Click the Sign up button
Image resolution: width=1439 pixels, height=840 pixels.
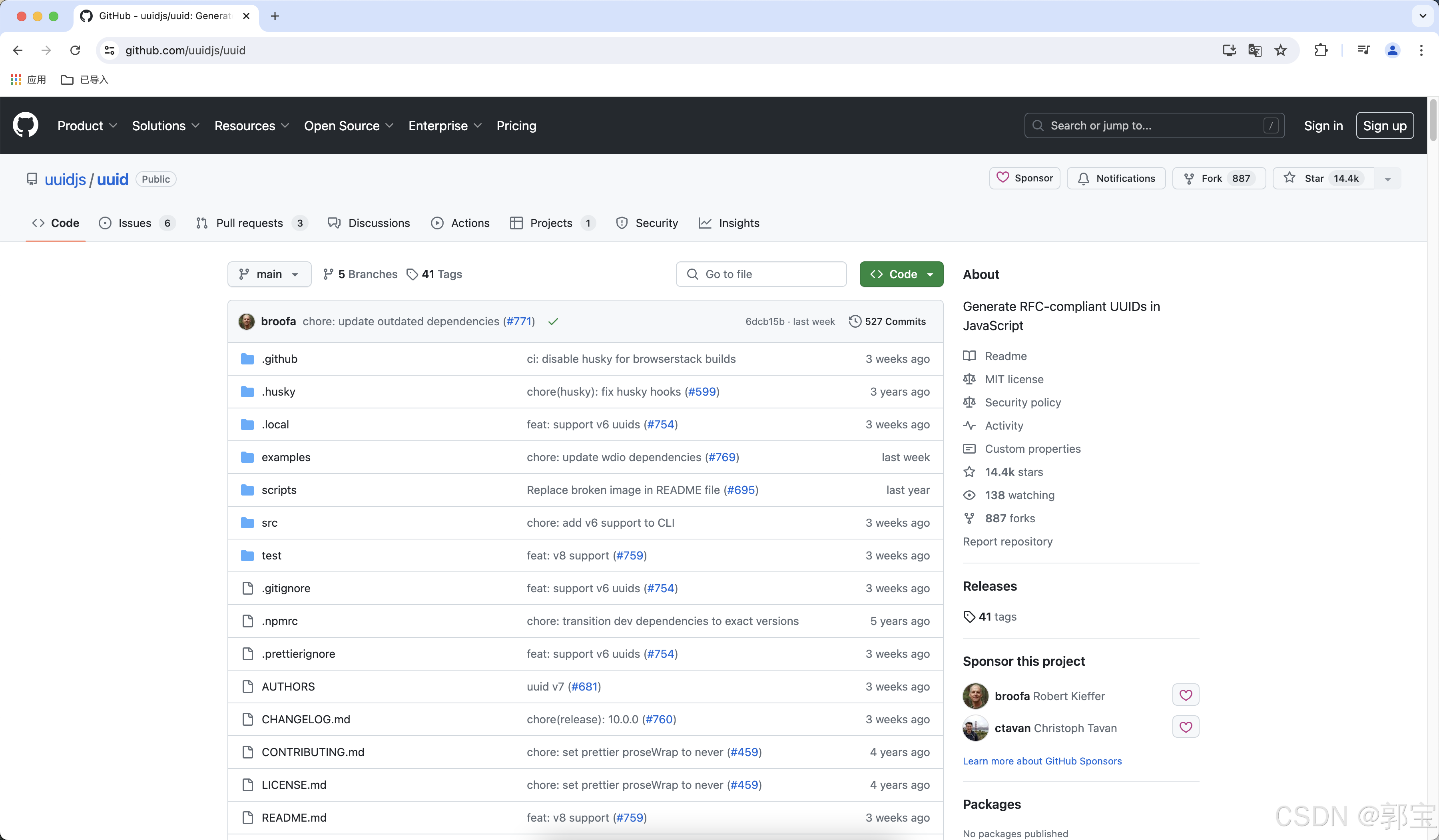1385,125
